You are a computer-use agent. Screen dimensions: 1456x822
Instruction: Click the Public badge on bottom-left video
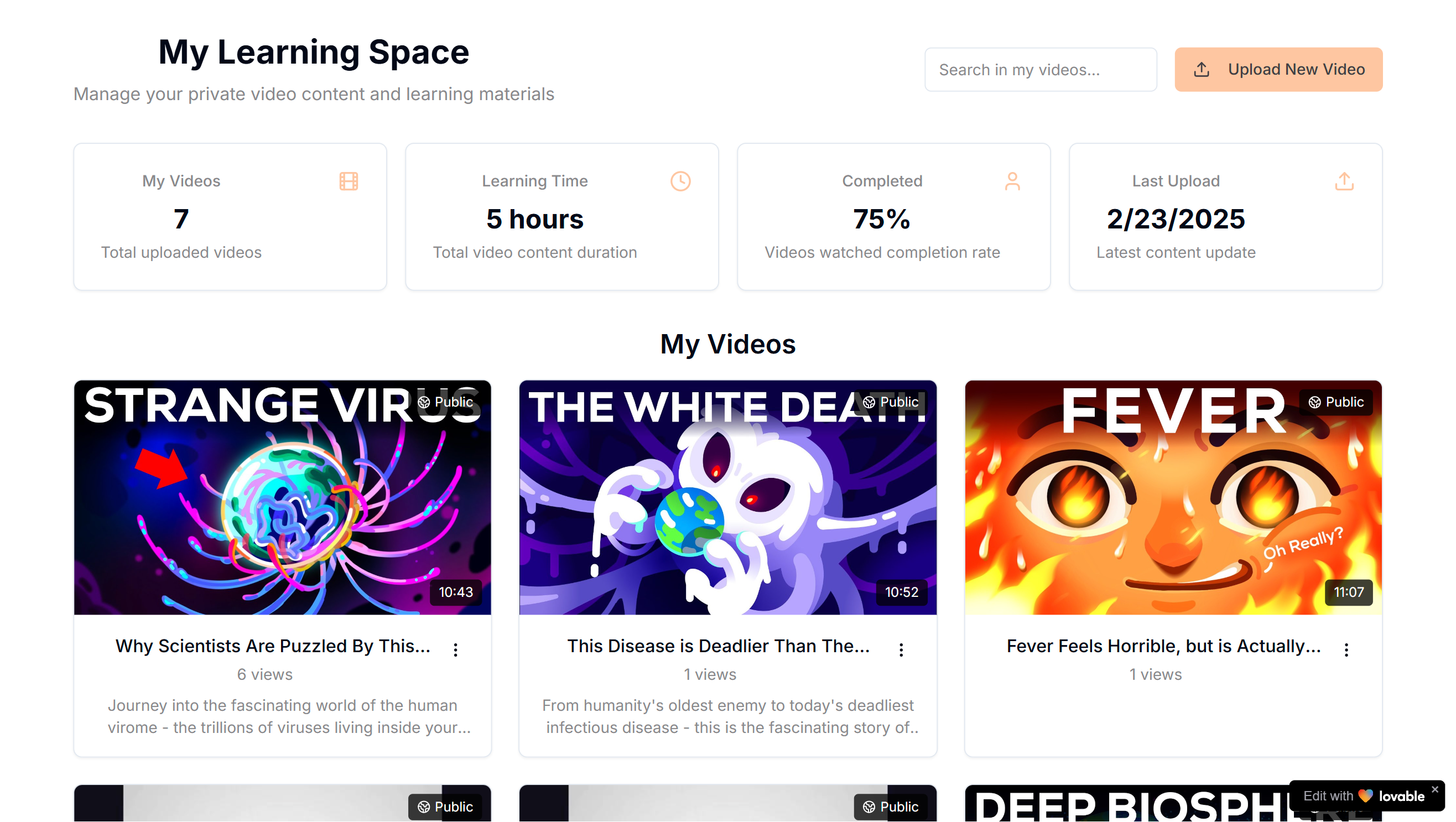pos(445,807)
